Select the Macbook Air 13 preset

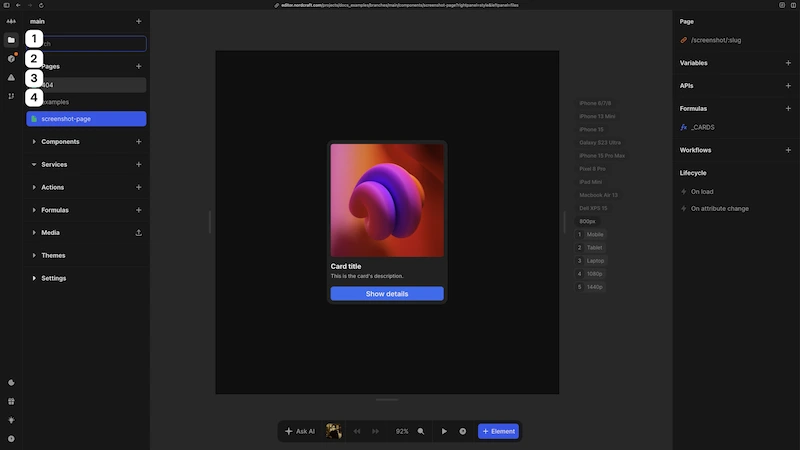click(x=598, y=195)
